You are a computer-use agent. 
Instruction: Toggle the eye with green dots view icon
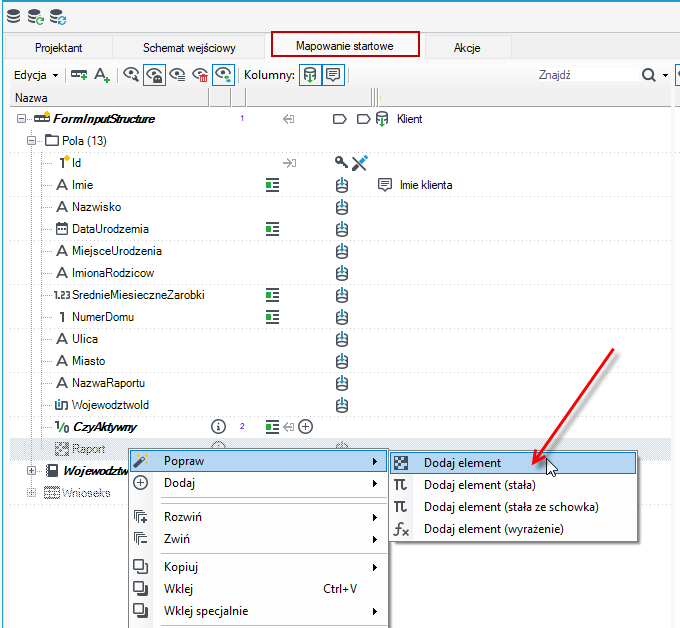(223, 75)
